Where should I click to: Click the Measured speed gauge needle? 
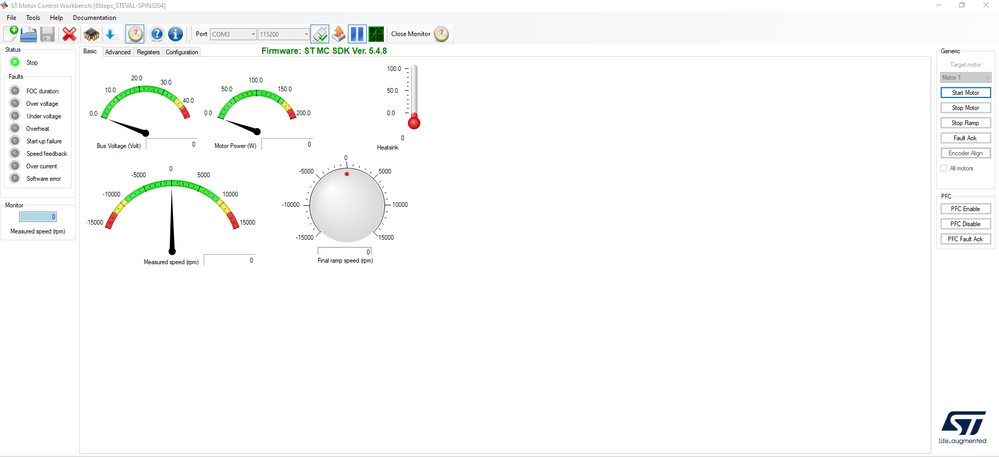171,219
